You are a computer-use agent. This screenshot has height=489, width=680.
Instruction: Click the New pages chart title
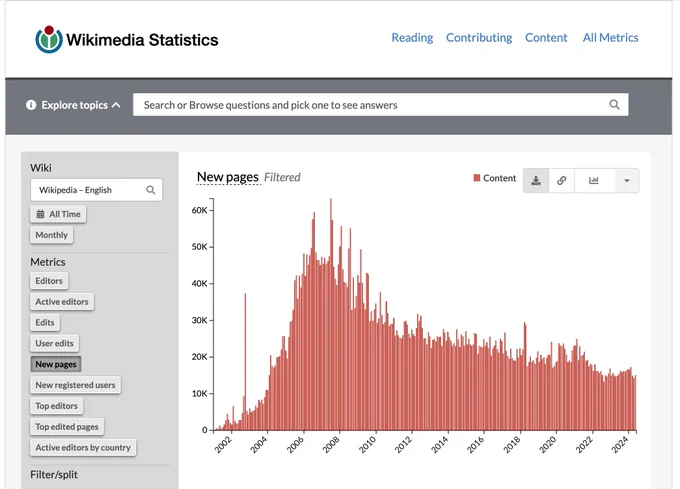(x=228, y=177)
